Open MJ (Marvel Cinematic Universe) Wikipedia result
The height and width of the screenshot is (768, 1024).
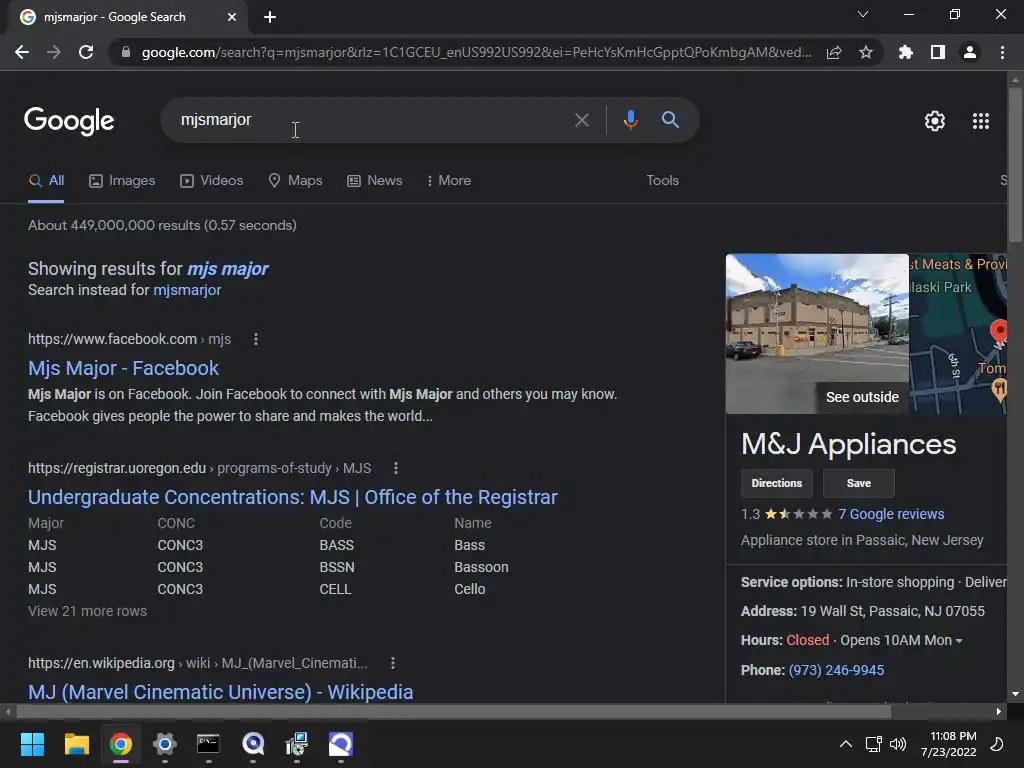pyautogui.click(x=221, y=692)
